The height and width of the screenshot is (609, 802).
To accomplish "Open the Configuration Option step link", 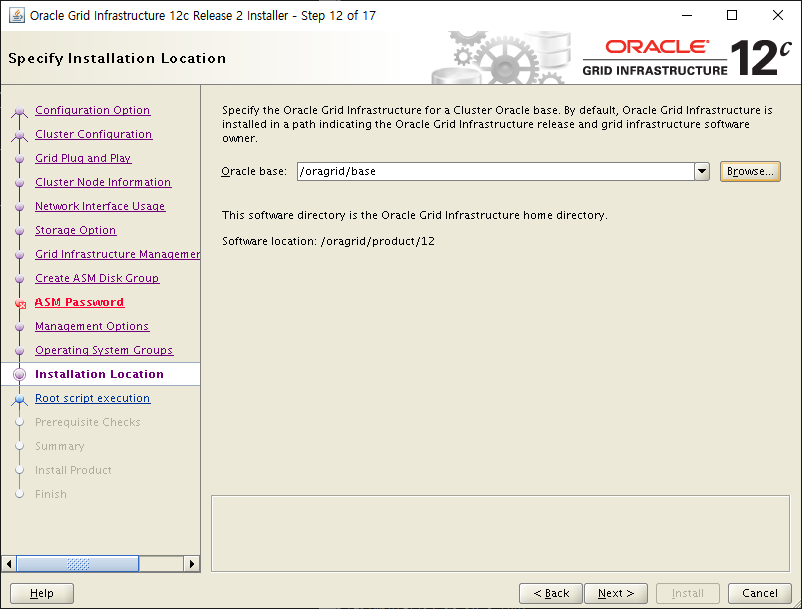I will tap(93, 110).
